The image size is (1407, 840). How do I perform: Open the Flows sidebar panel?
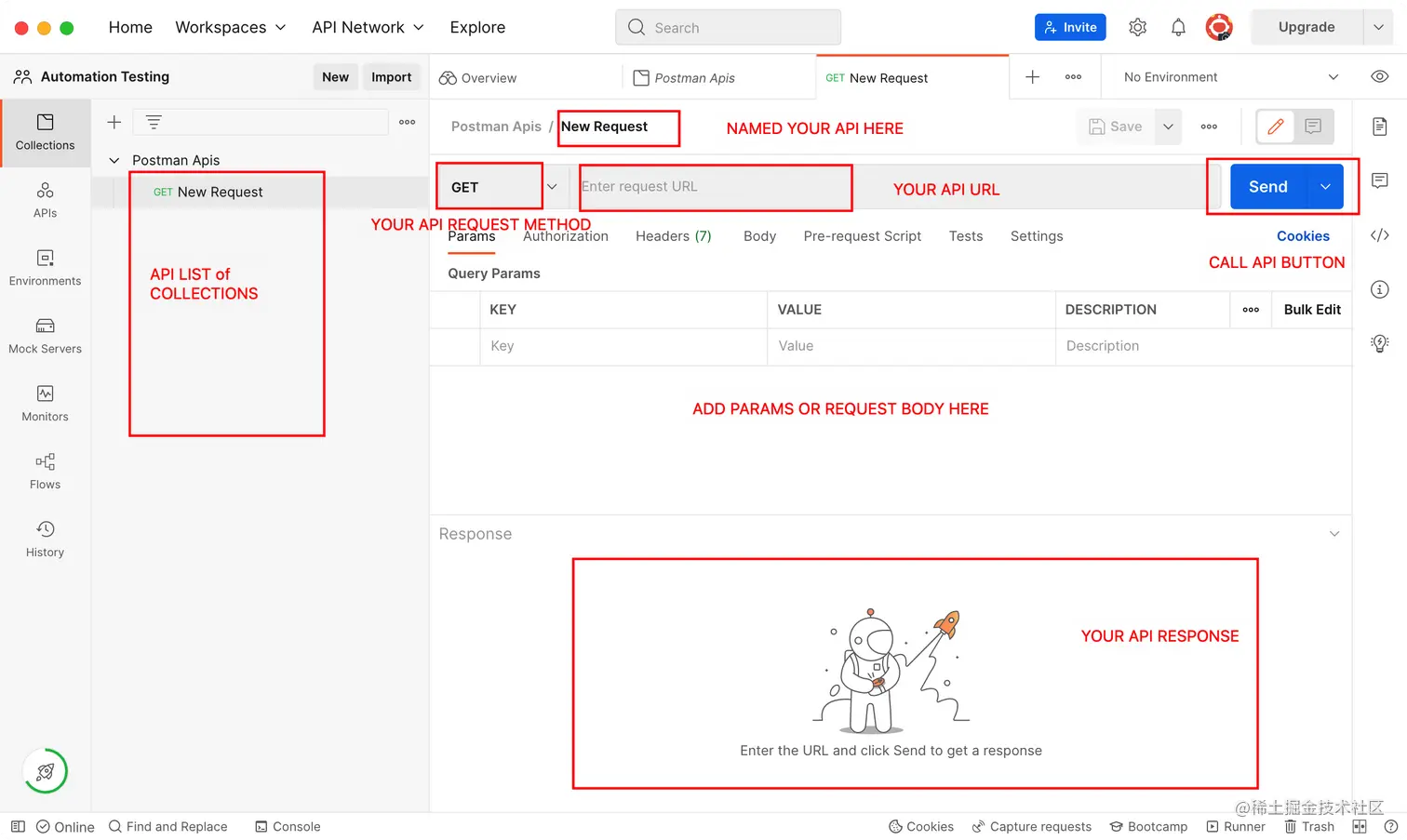(x=45, y=472)
